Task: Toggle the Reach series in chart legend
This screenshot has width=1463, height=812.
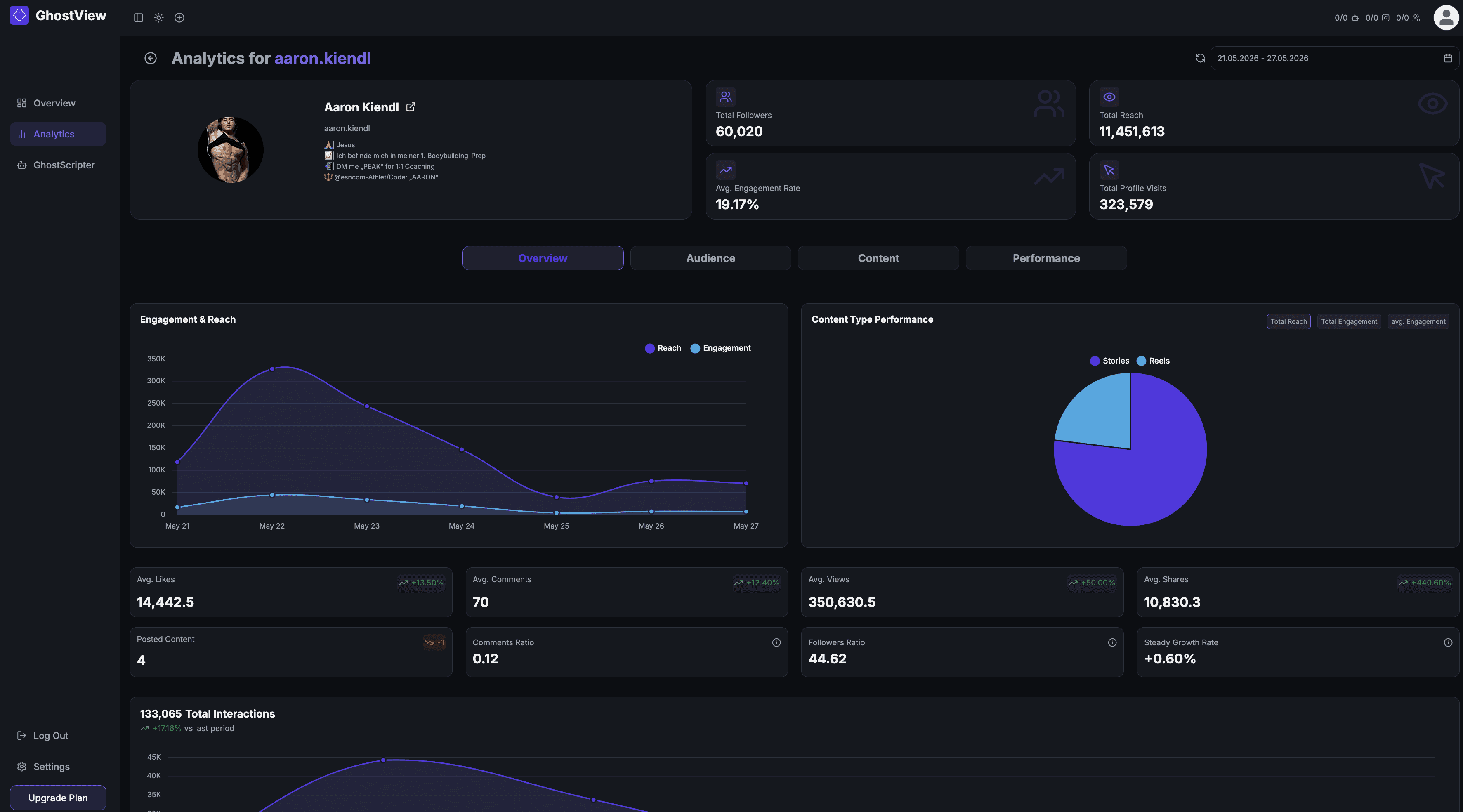Action: click(663, 348)
